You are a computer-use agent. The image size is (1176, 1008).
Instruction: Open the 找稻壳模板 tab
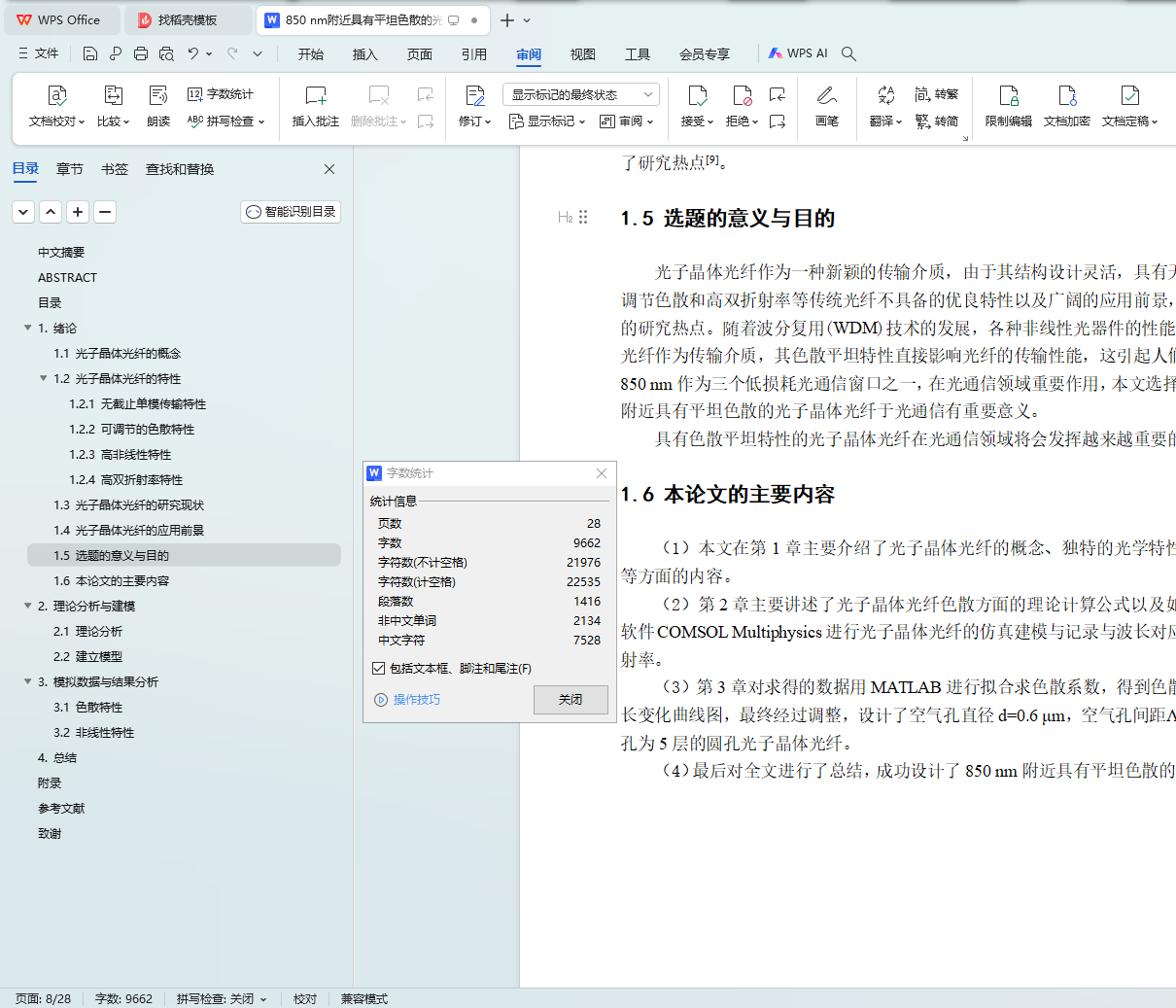tap(188, 19)
